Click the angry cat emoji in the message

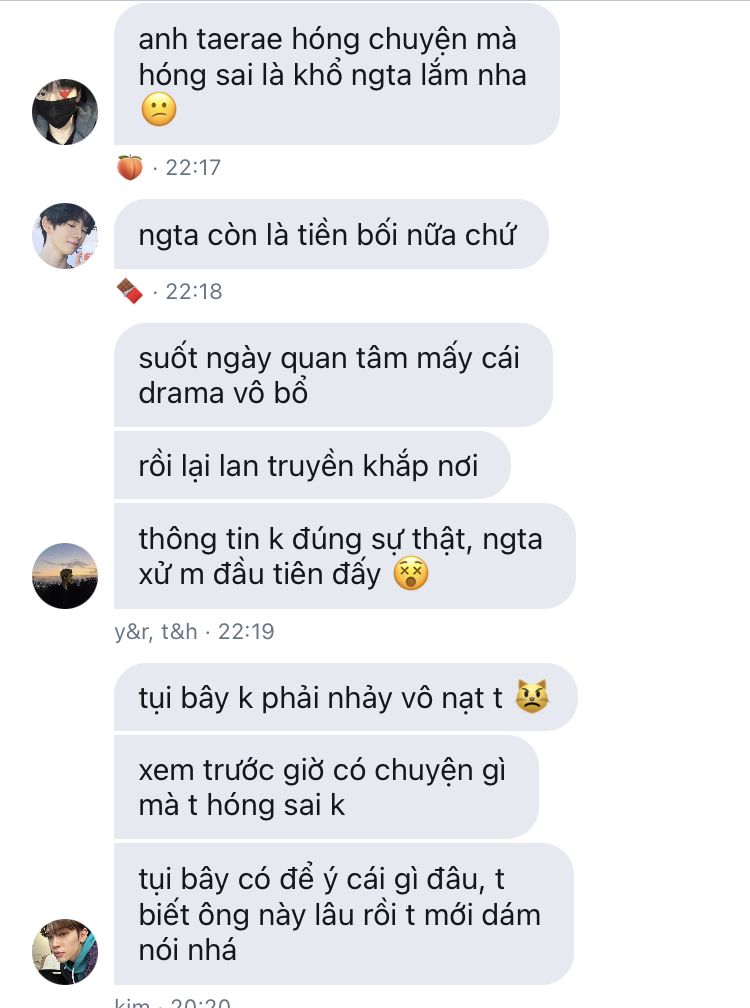click(532, 697)
